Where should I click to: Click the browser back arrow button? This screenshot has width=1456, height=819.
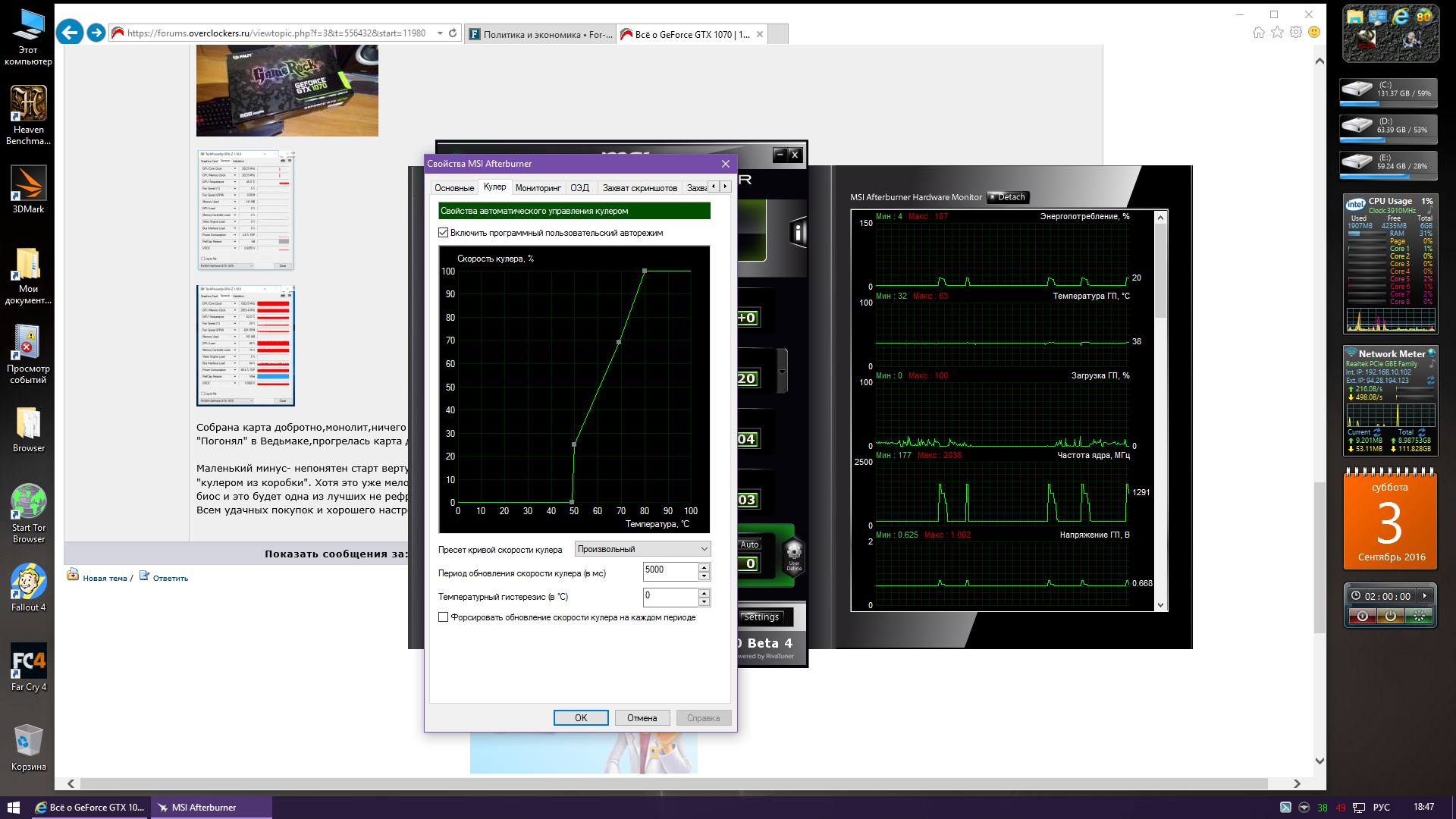70,33
